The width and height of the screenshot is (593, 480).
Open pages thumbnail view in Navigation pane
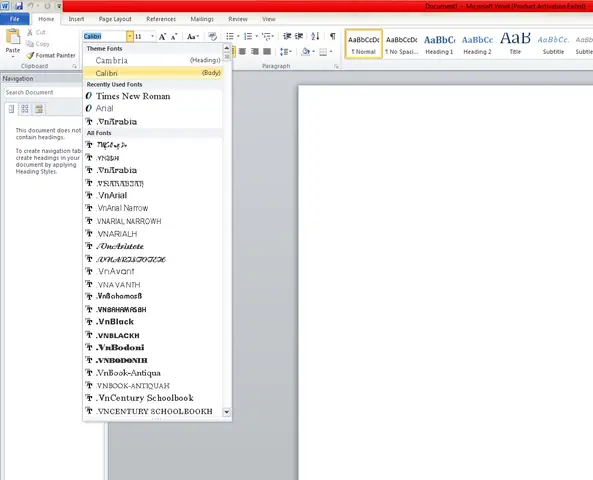(x=25, y=109)
